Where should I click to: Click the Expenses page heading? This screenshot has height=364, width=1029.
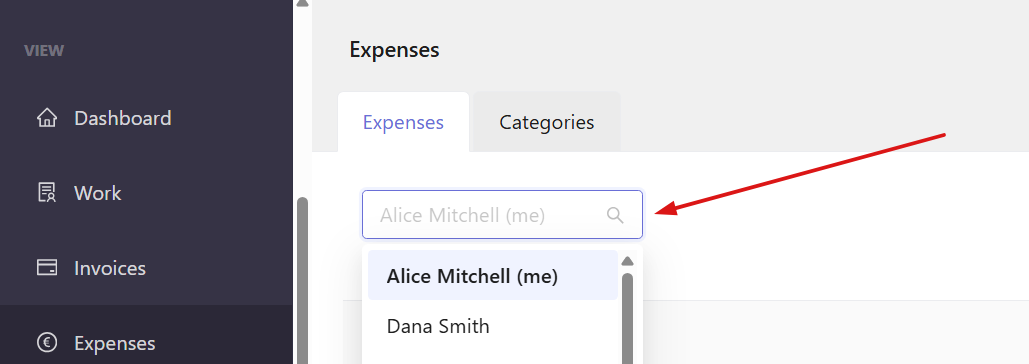[394, 50]
